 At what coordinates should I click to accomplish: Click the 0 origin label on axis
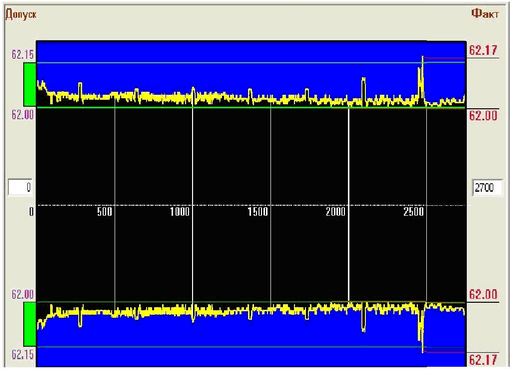click(31, 212)
